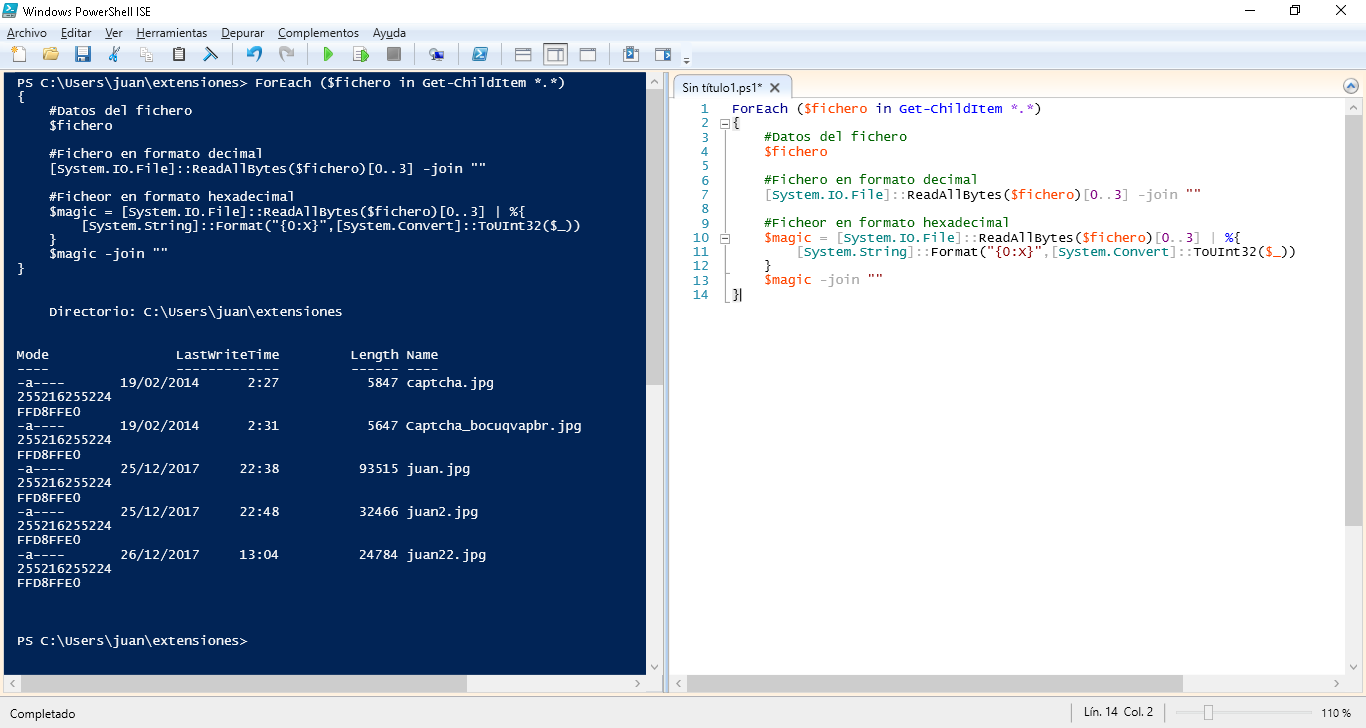Viewport: 1366px width, 728px height.
Task: Open a script with the folder icon
Action: coord(50,54)
